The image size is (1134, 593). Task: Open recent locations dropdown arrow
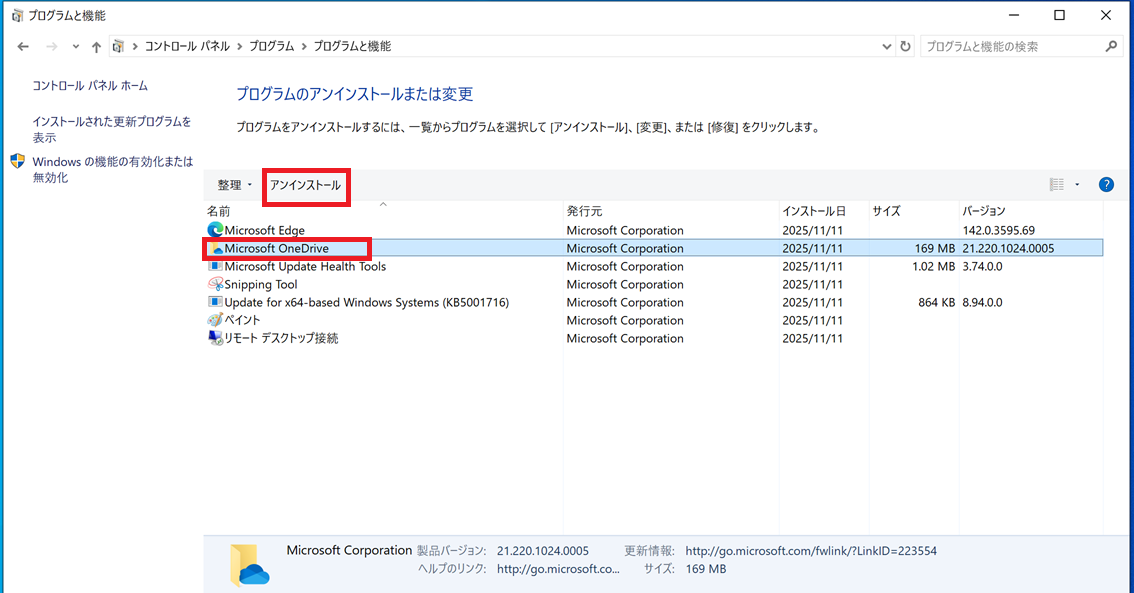coord(75,47)
